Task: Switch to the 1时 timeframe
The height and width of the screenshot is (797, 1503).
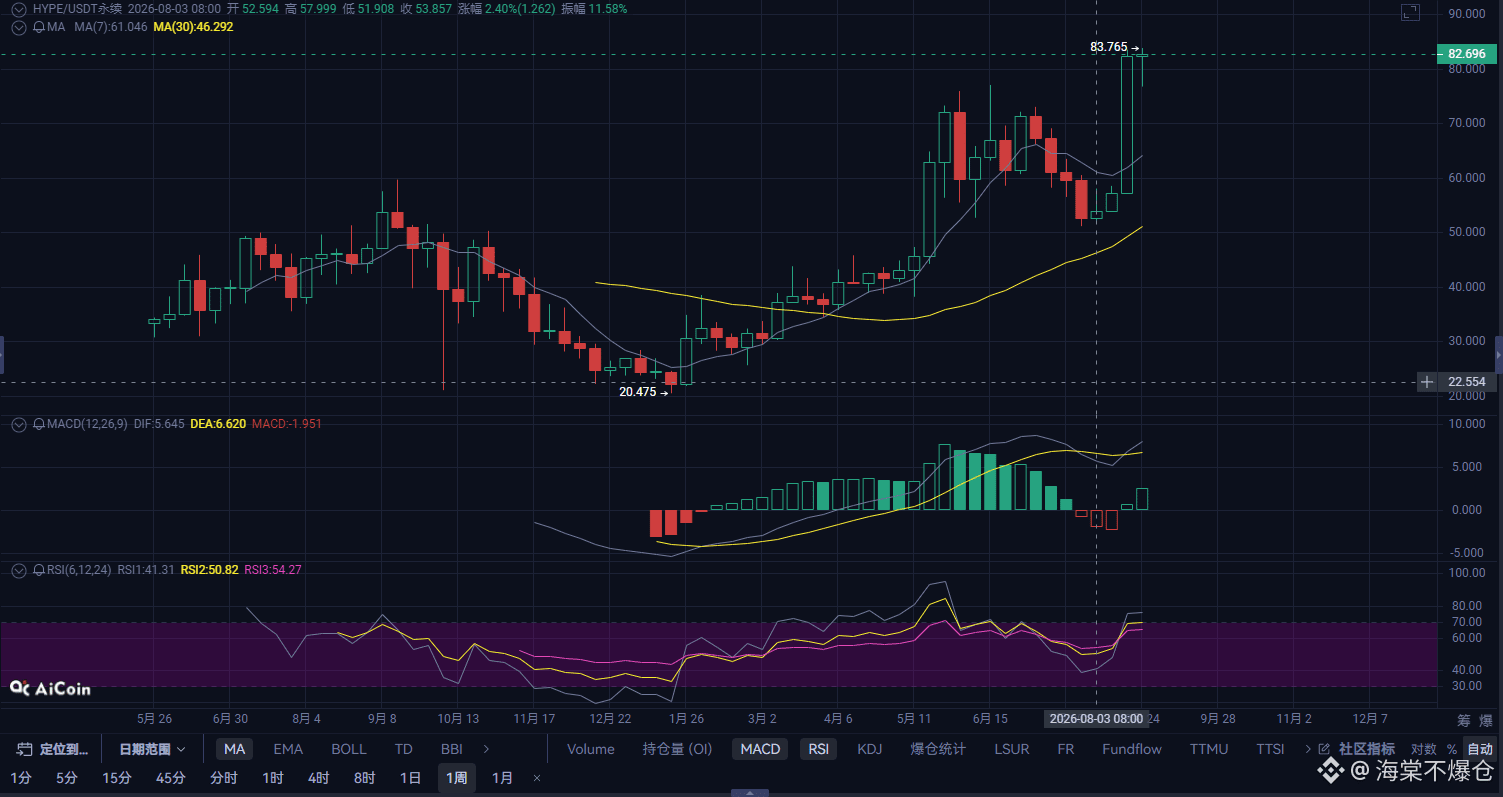Action: coord(272,778)
